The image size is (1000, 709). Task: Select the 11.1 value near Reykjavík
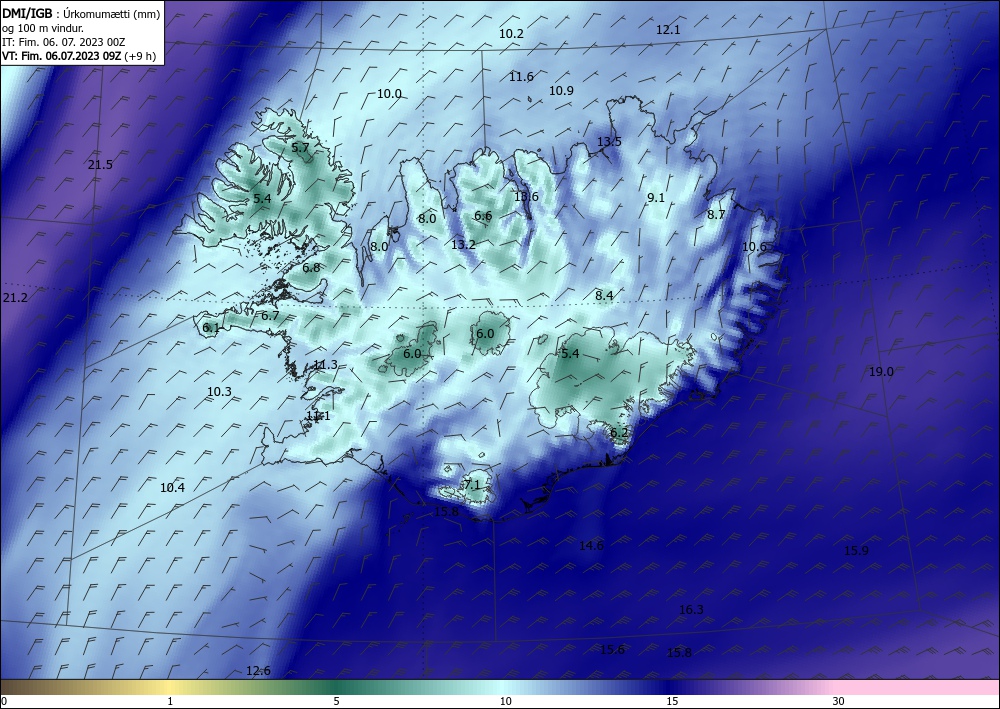pyautogui.click(x=318, y=416)
